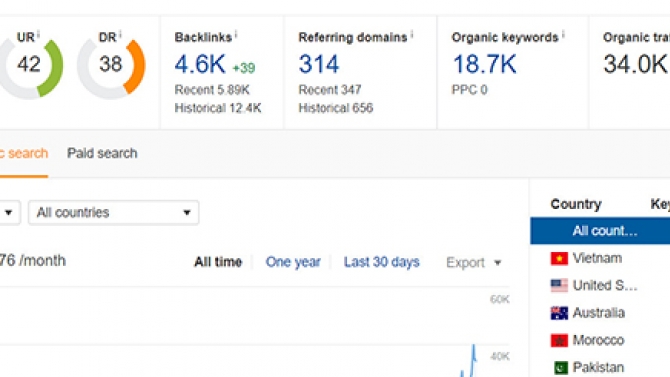
Task: Select the One year range
Action: click(x=293, y=262)
